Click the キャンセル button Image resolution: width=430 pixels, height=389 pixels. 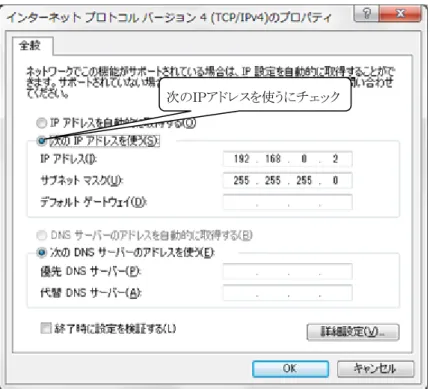point(375,369)
